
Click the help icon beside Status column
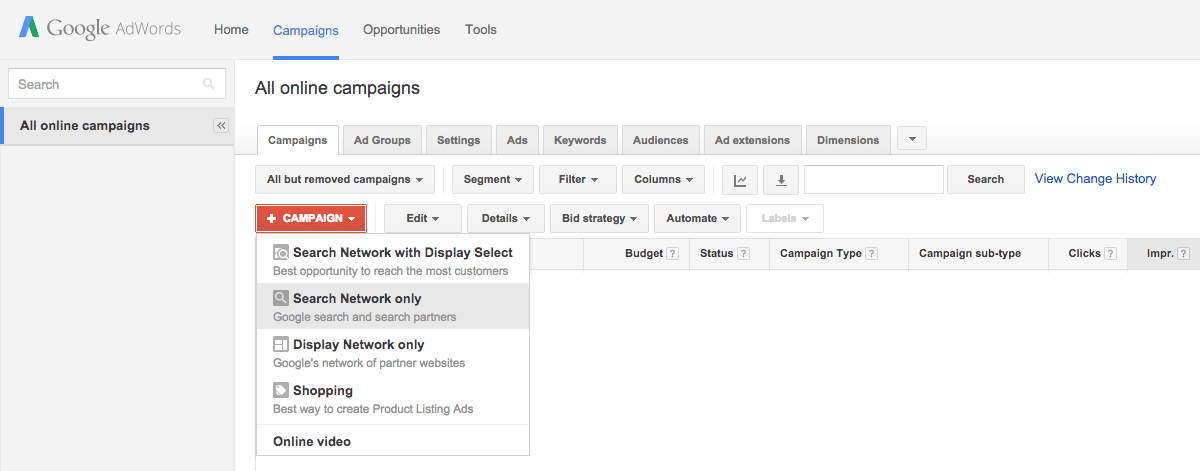tap(744, 254)
